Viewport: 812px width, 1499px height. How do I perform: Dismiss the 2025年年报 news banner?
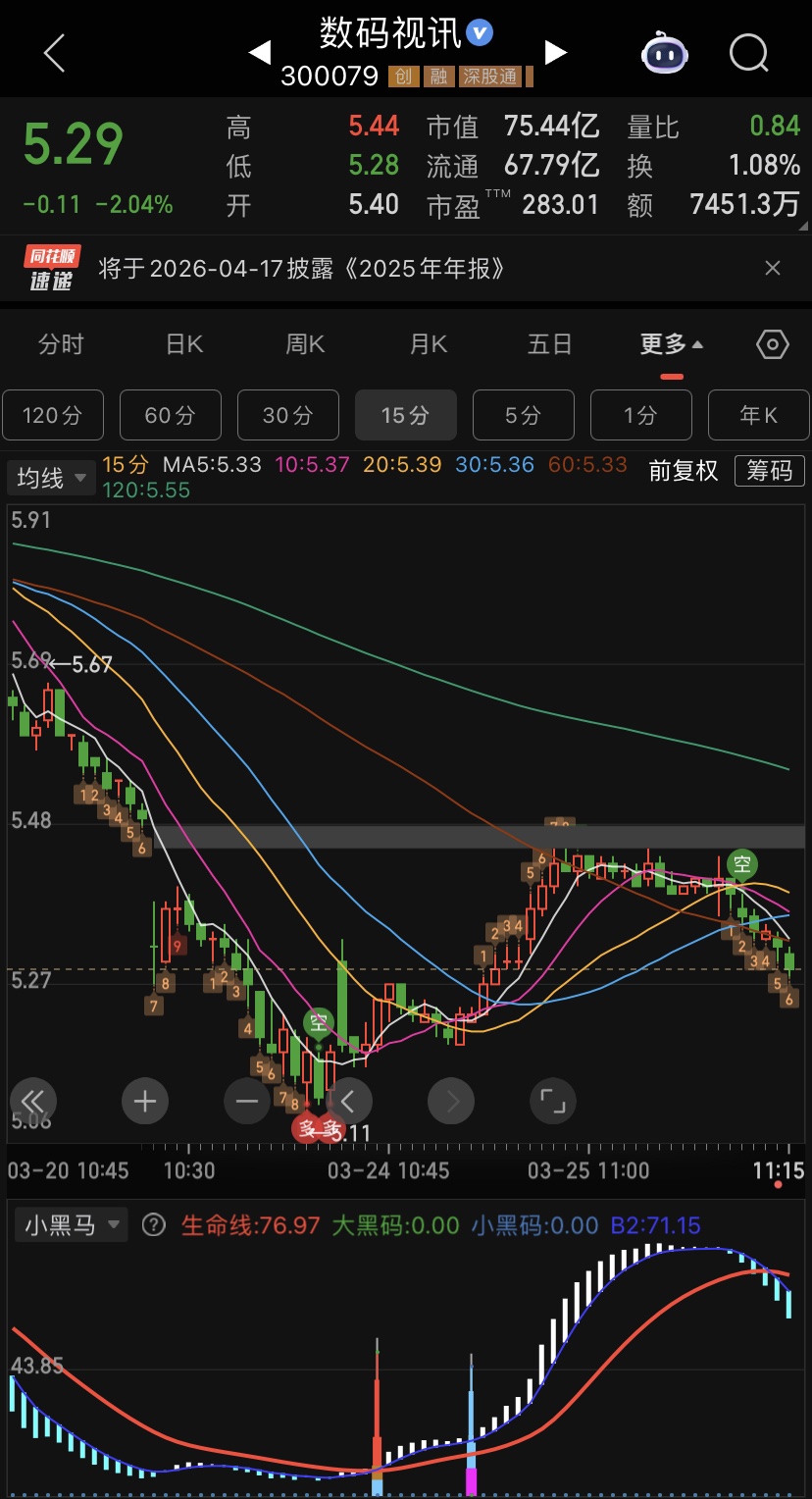click(773, 268)
